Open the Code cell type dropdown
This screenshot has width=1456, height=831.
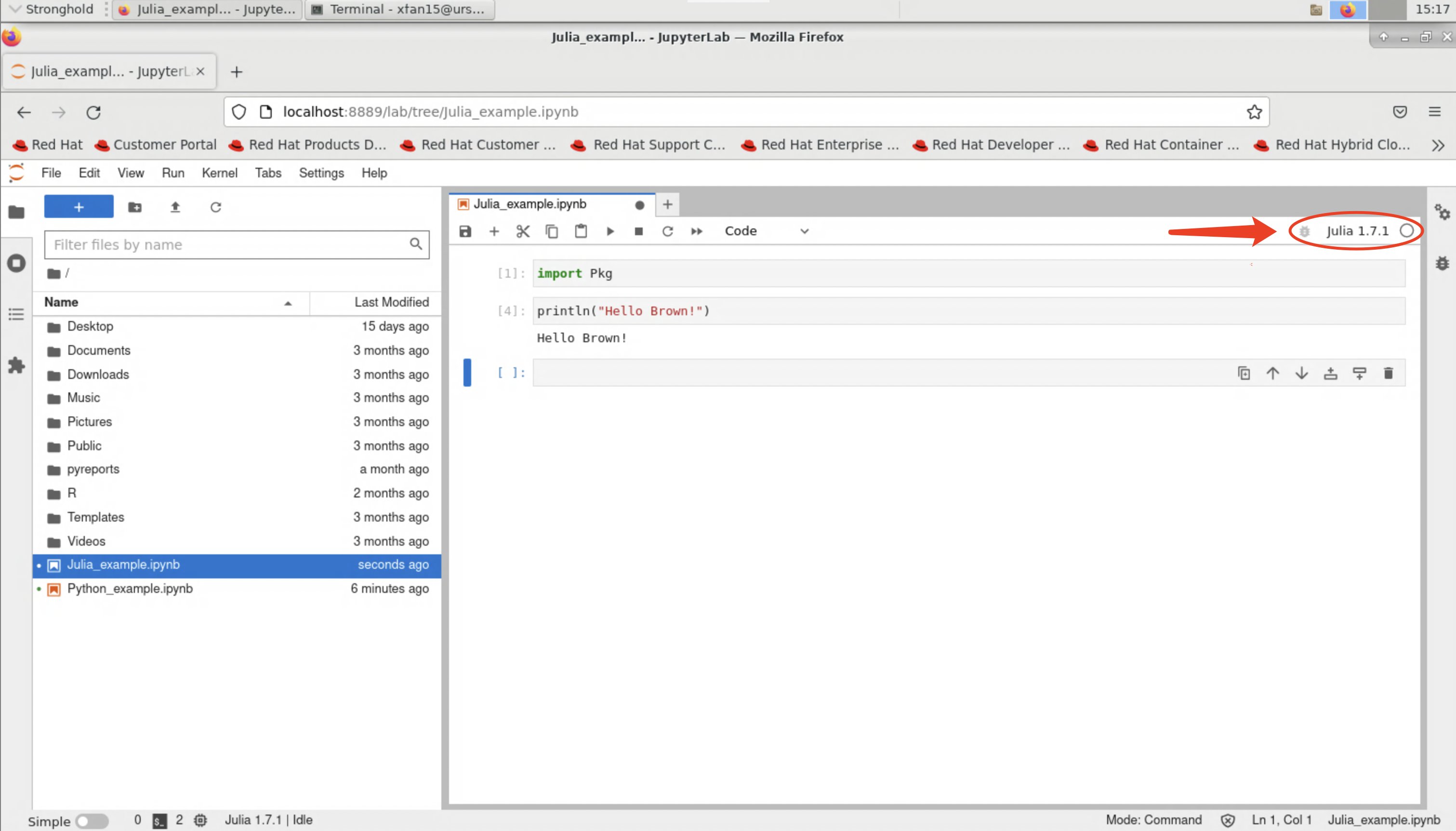point(766,231)
